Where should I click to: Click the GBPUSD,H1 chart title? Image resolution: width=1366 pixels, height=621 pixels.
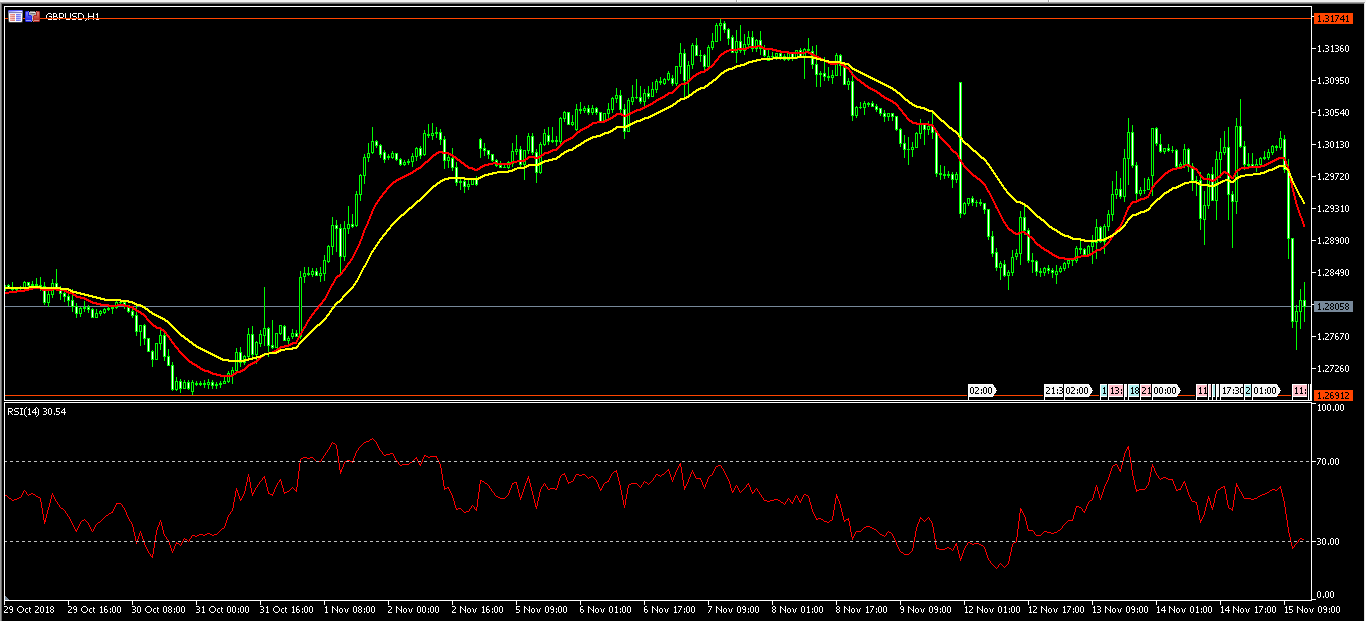71,17
